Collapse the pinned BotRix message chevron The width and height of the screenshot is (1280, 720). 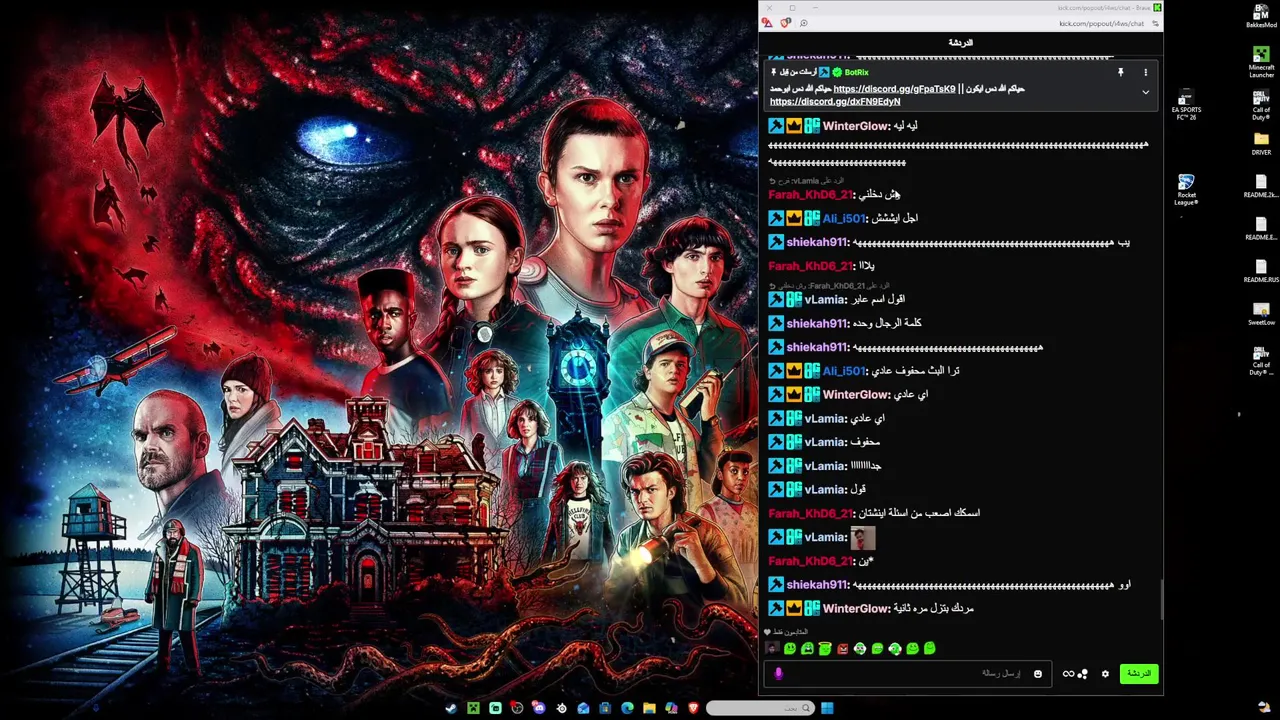click(x=1145, y=92)
